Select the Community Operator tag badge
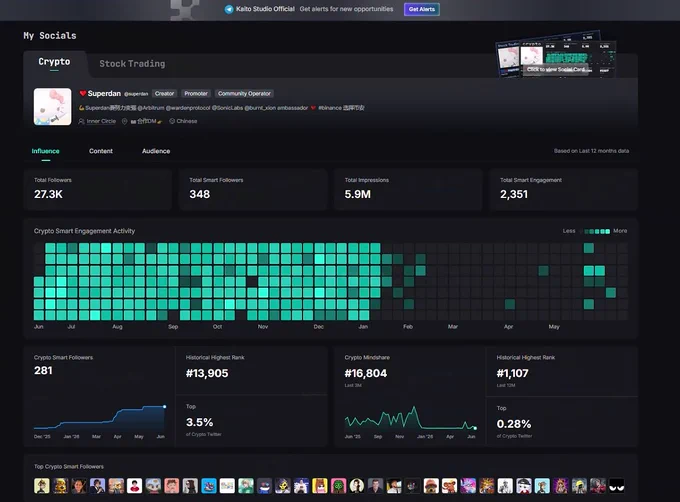 click(x=244, y=94)
